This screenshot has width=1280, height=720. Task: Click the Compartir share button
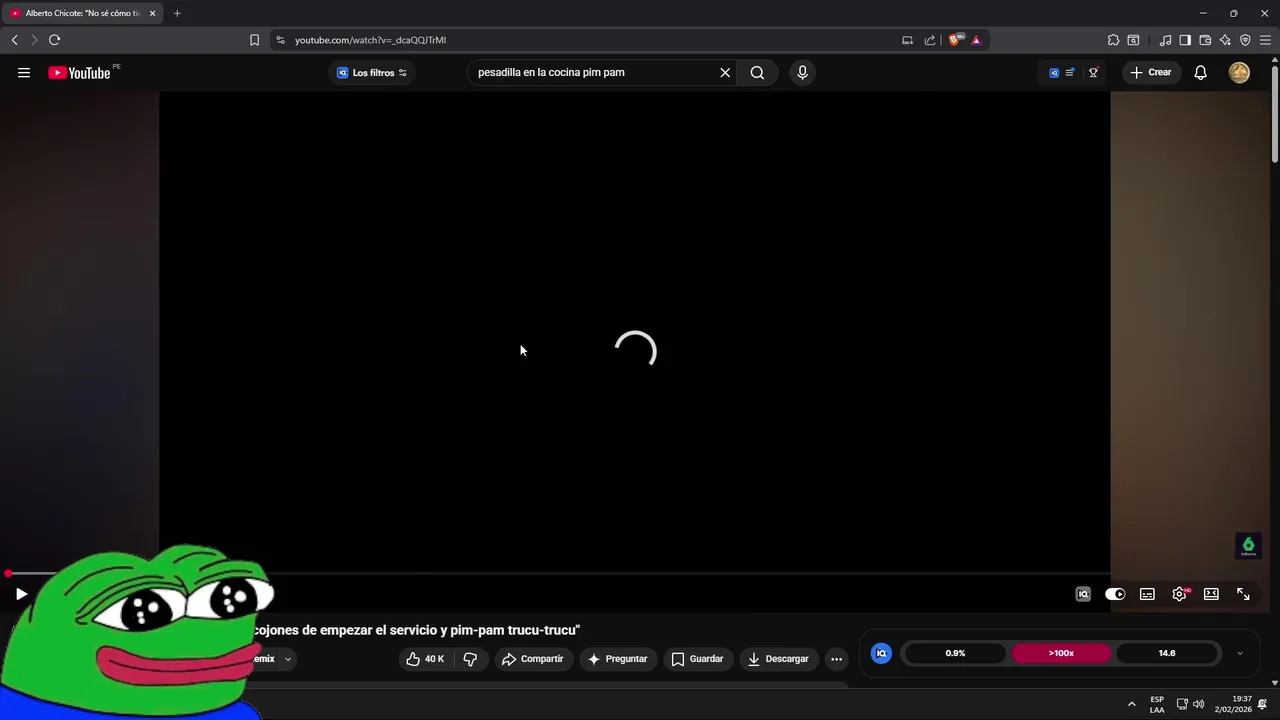point(533,659)
